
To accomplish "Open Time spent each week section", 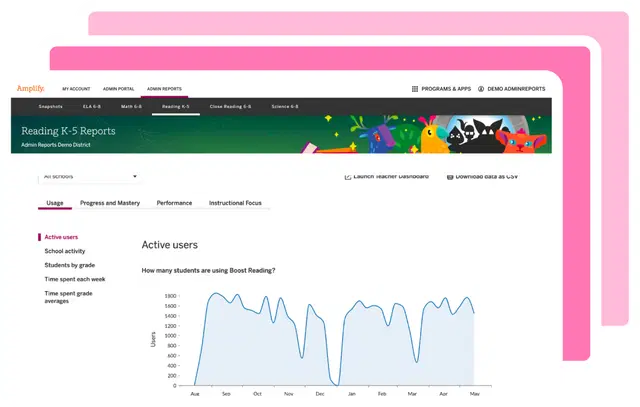I will point(74,279).
